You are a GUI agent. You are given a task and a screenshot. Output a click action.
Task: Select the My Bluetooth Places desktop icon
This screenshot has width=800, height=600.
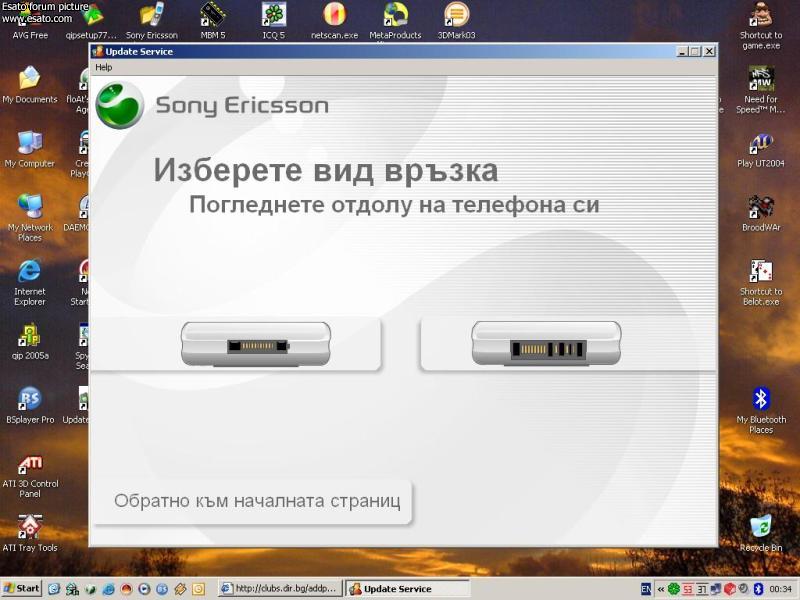[x=761, y=411]
